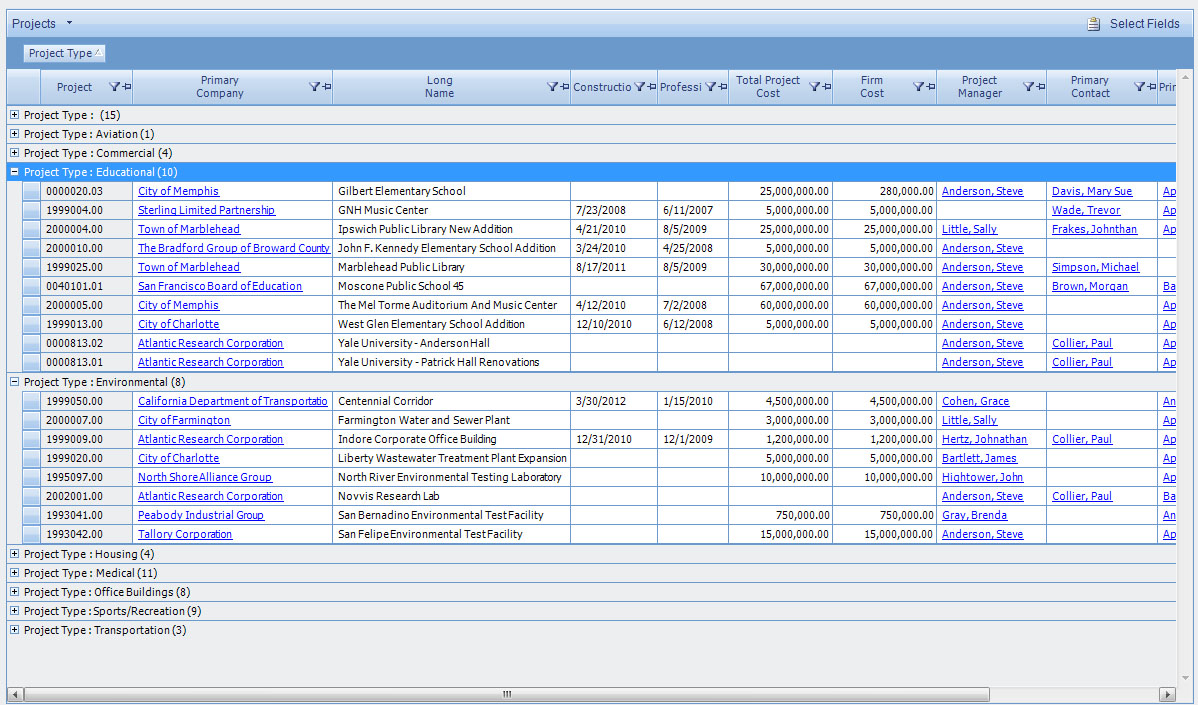1198x705 pixels.
Task: Click the Firm Cost filter funnel
Action: [x=918, y=87]
